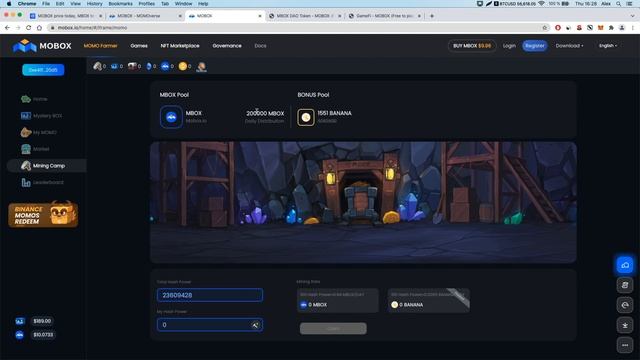Screen dimensions: 640x360
Task: Open the Bookmarks menu in the menu bar
Action: point(120,4)
